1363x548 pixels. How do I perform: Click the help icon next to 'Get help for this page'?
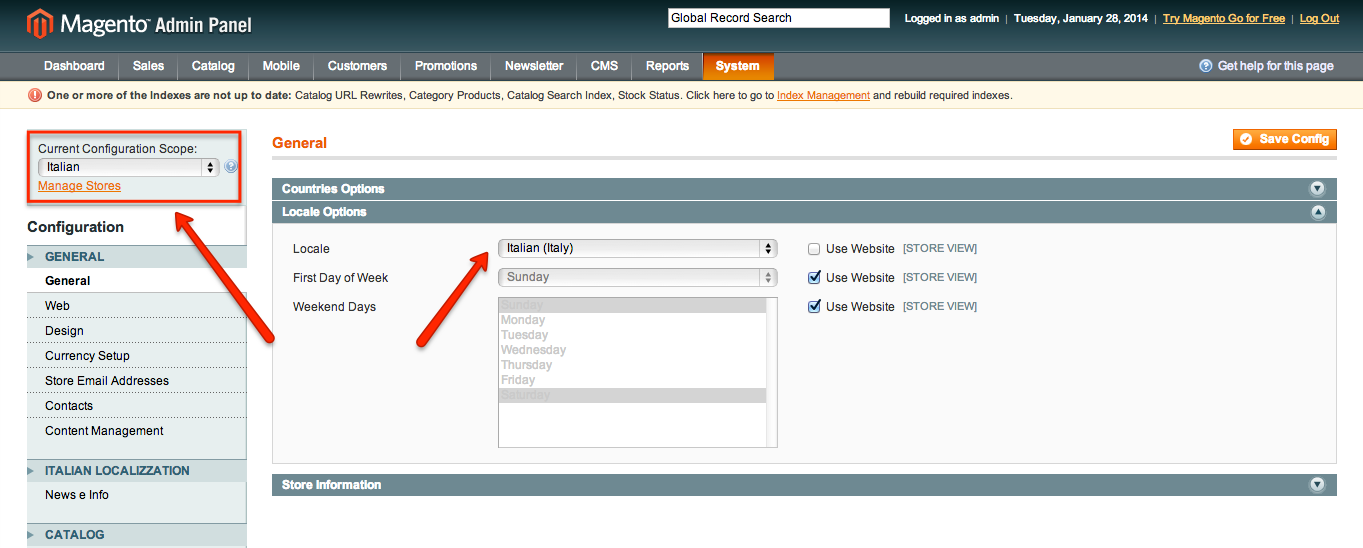[1206, 66]
